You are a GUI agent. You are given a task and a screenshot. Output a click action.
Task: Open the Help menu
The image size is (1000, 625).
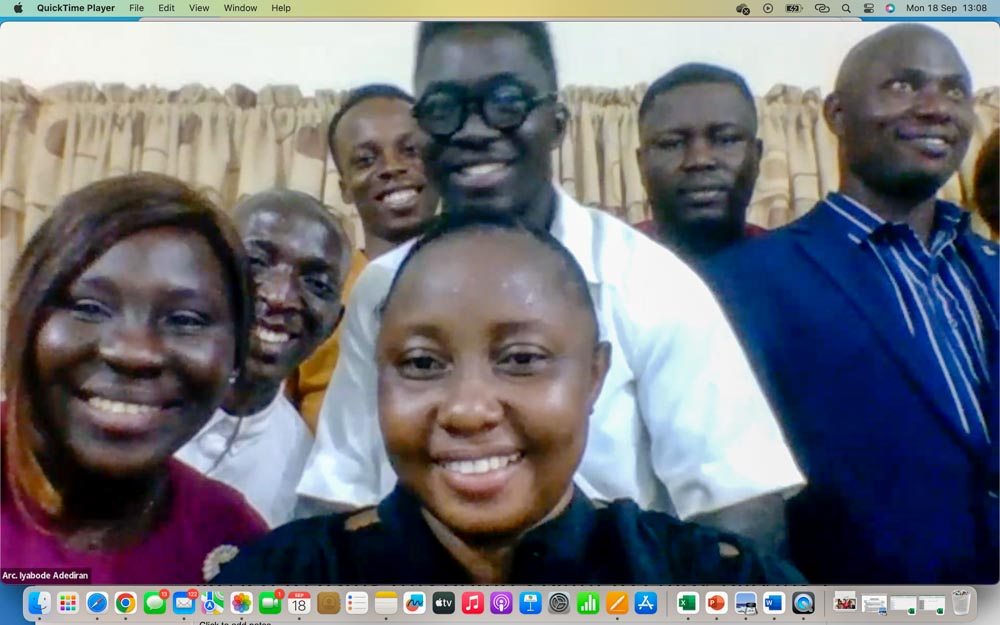pos(281,8)
